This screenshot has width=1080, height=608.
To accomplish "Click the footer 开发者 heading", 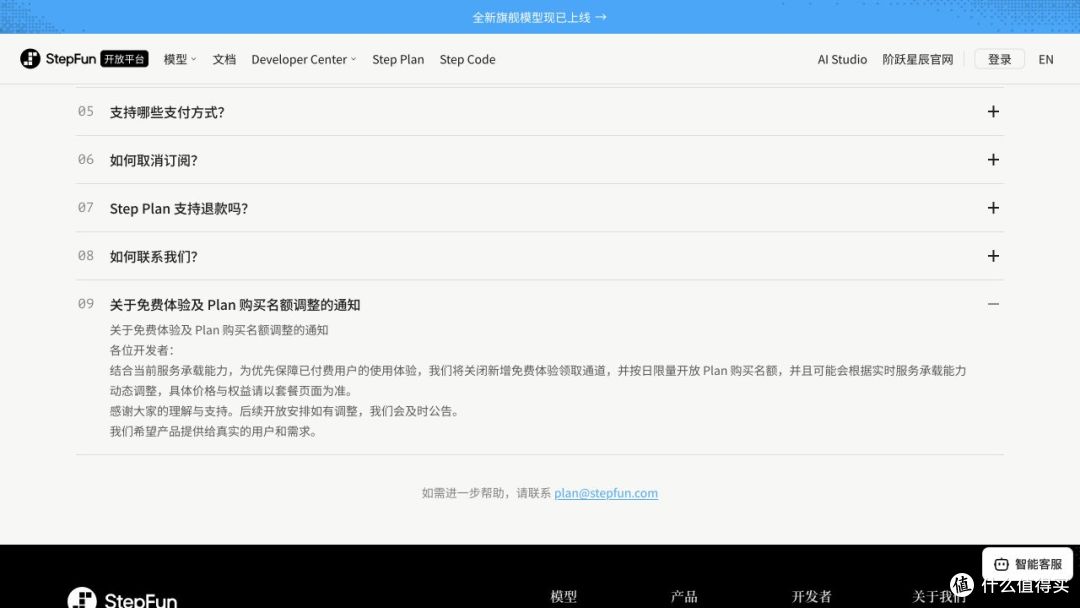I will [811, 596].
